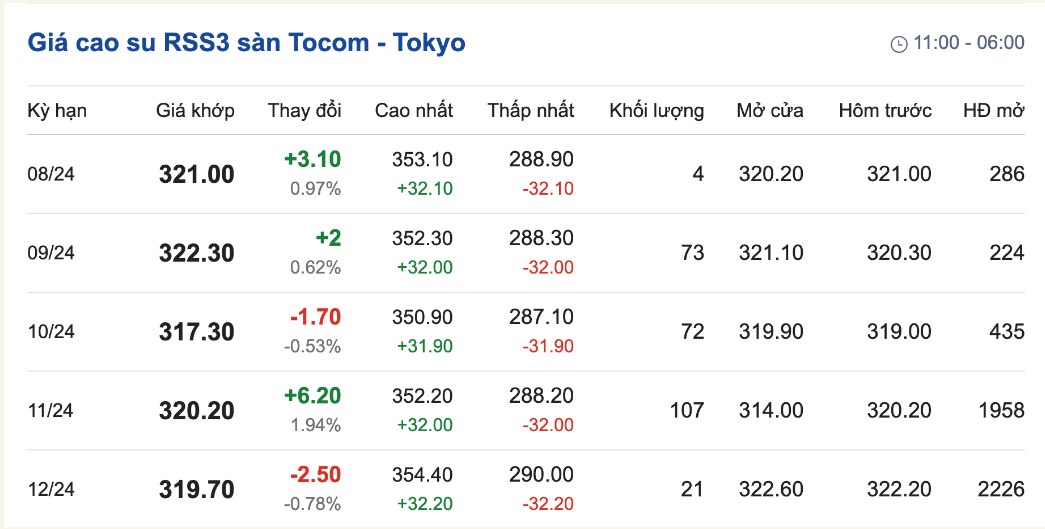Open the 11/24 contract row
The width and height of the screenshot is (1045, 529).
526,410
